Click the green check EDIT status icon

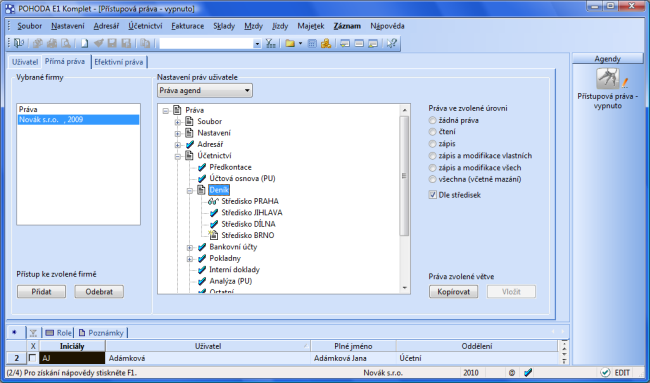coord(605,372)
